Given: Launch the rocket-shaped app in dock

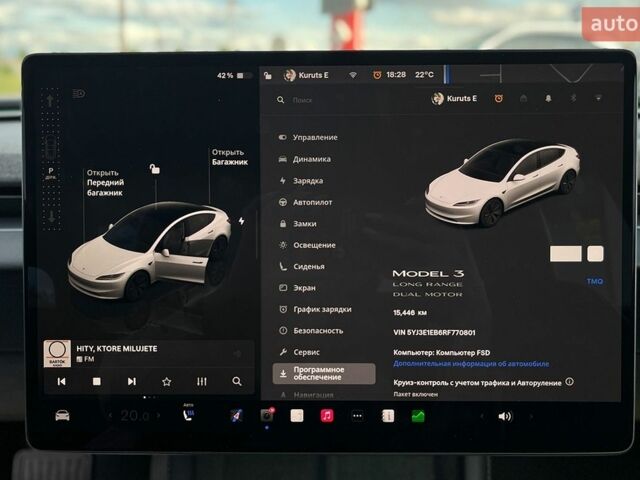Looking at the screenshot, I should pyautogui.click(x=237, y=416).
